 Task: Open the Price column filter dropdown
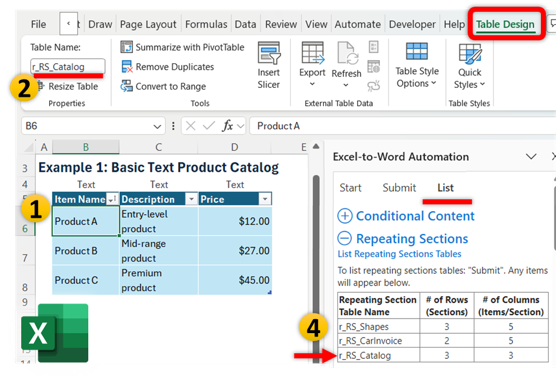tap(265, 199)
